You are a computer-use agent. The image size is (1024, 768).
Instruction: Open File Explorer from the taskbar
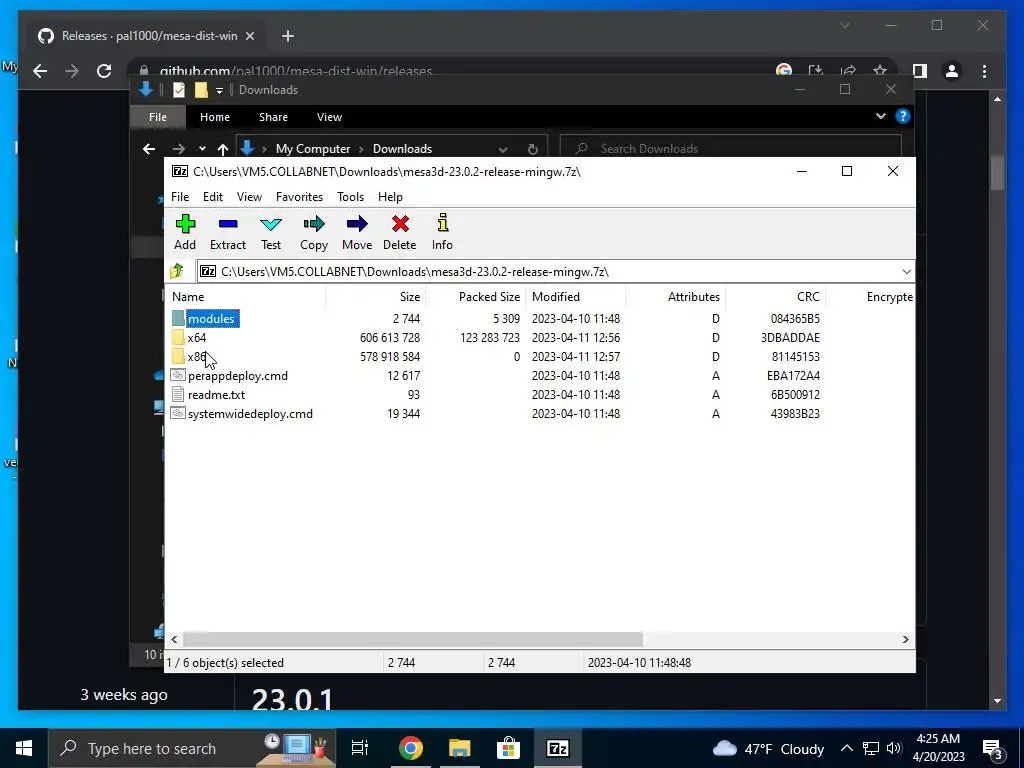(460, 748)
